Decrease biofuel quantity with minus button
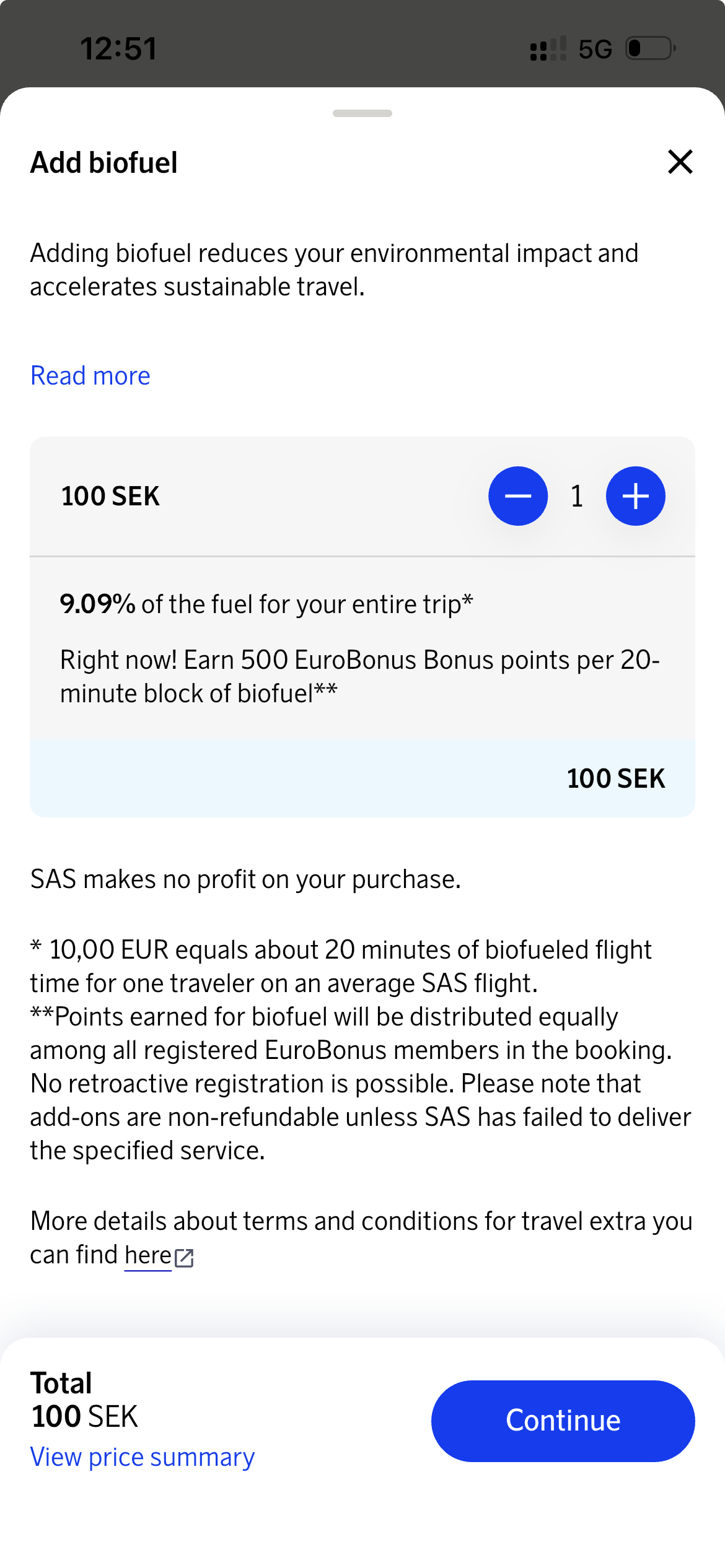Screen dimensions: 725x1568 pos(518,496)
